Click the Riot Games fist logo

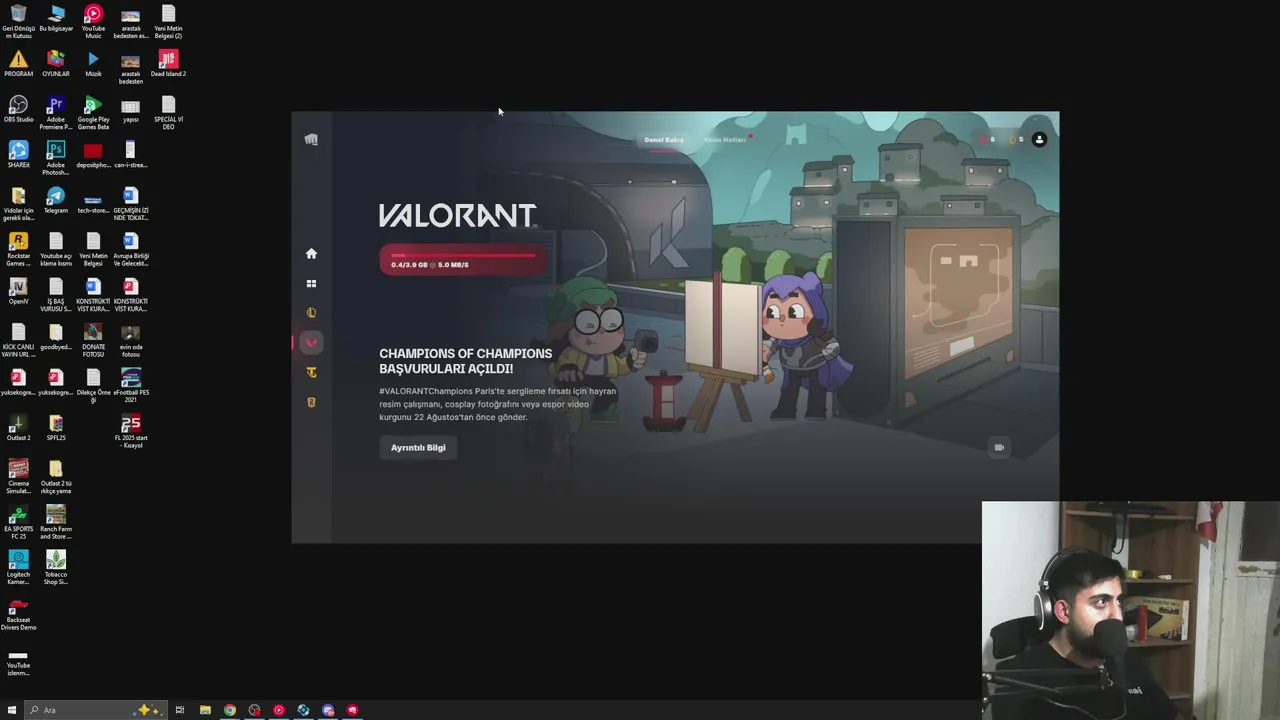(311, 140)
